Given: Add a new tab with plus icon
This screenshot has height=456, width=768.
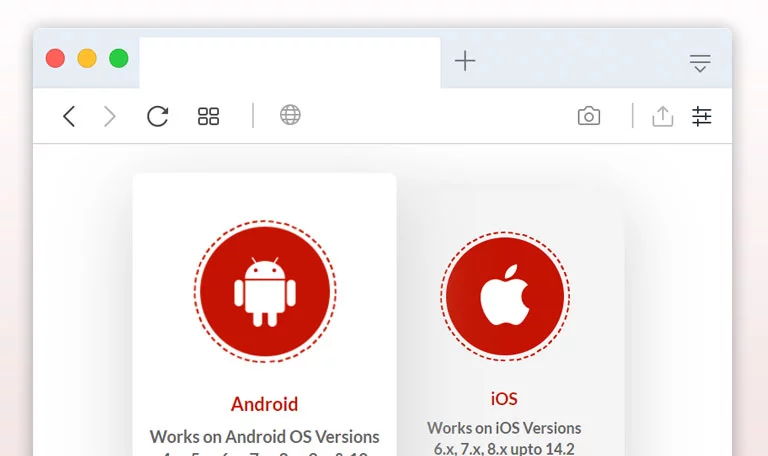Looking at the screenshot, I should [x=465, y=61].
